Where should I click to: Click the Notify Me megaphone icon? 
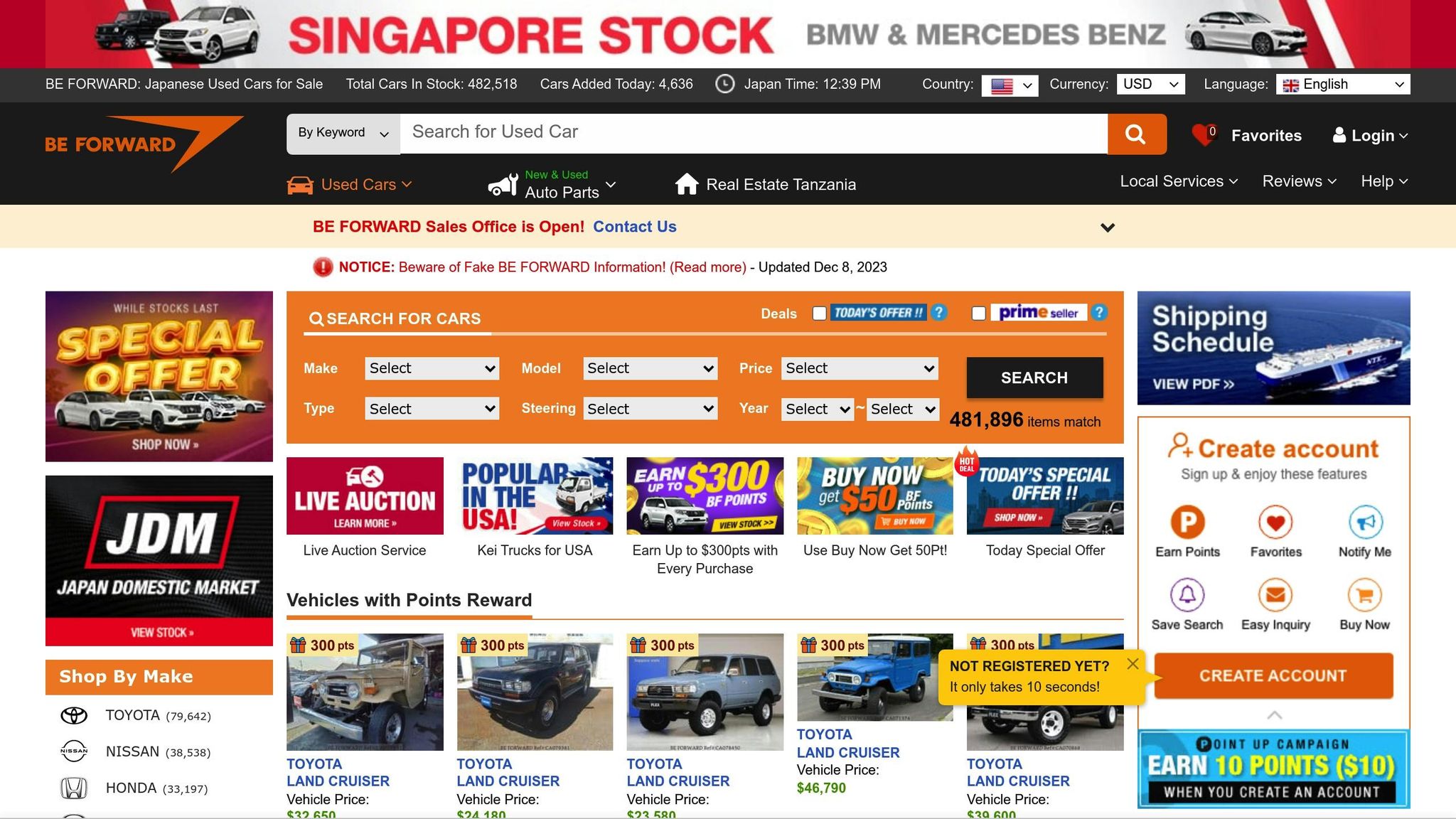click(1365, 523)
